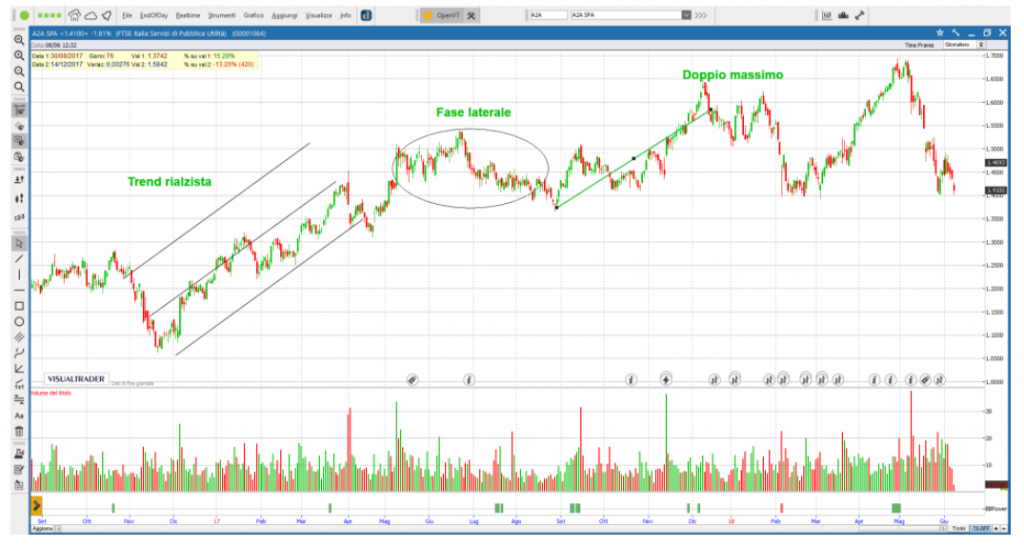Select the vertical line drawing tool
Viewport: 1024px width, 547px height.
[x=19, y=275]
